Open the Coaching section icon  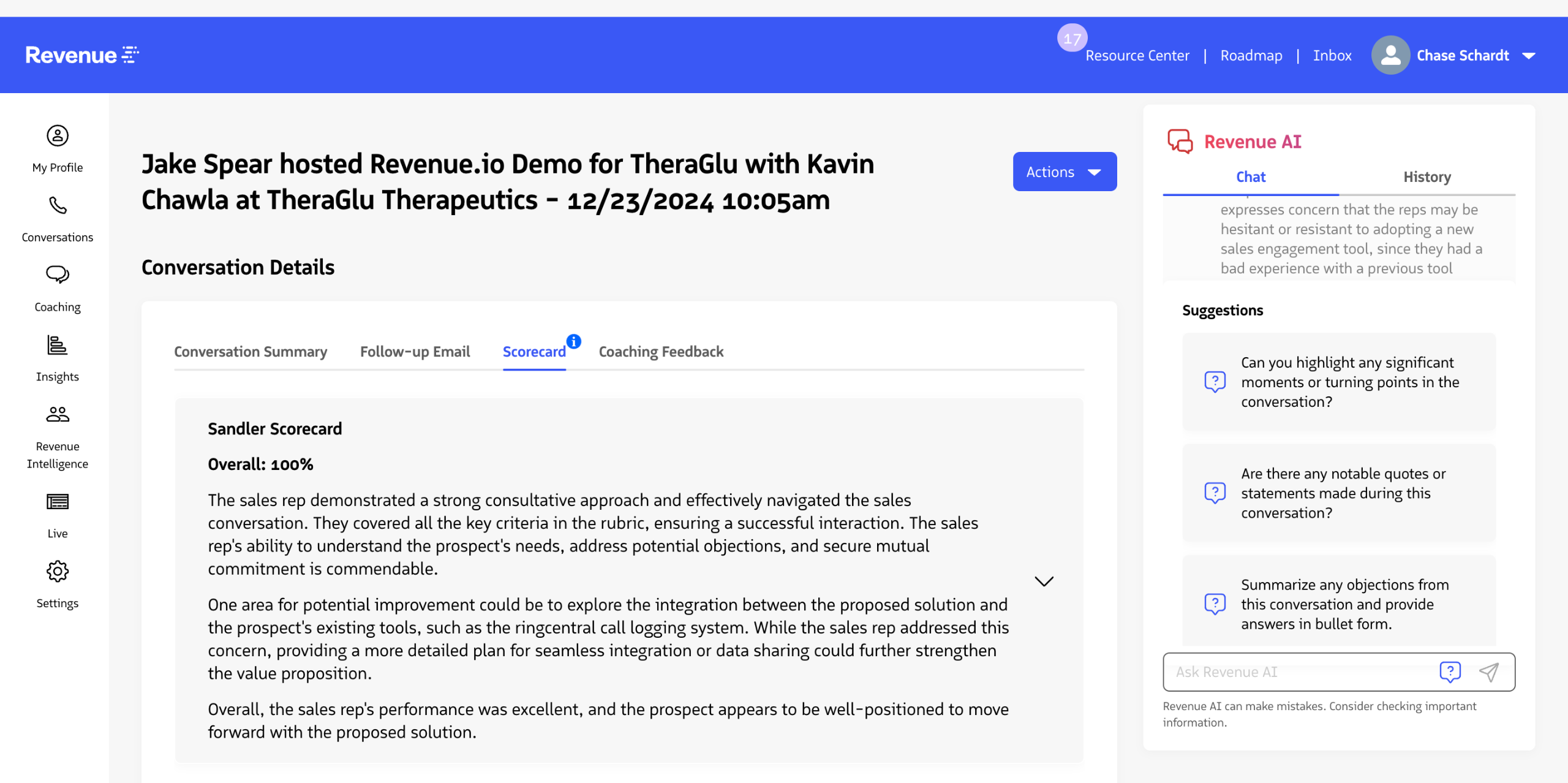pos(58,274)
